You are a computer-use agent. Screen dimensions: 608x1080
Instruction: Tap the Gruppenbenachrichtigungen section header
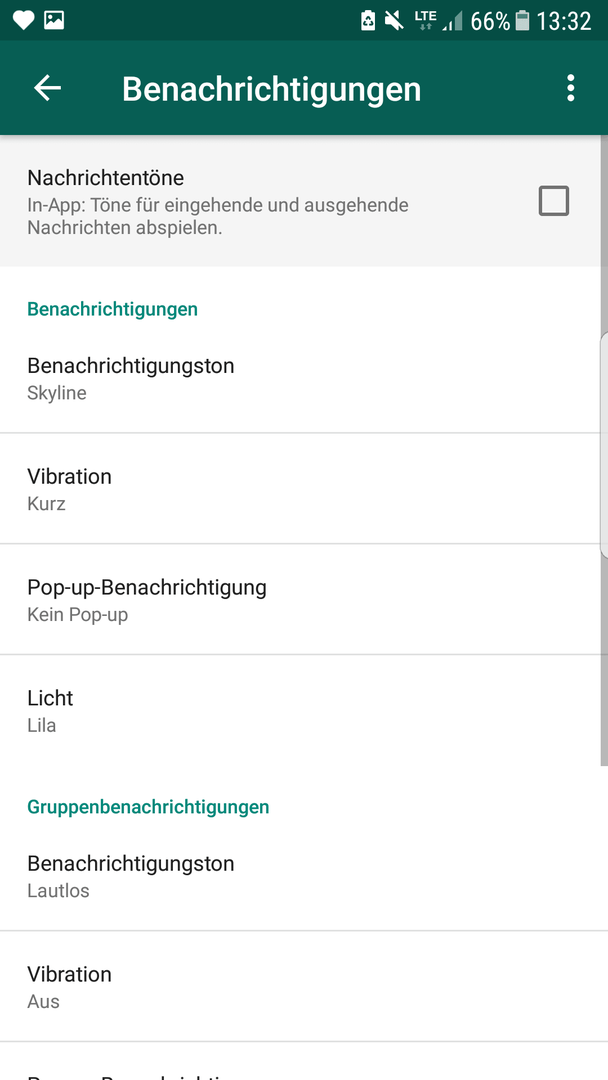point(148,807)
